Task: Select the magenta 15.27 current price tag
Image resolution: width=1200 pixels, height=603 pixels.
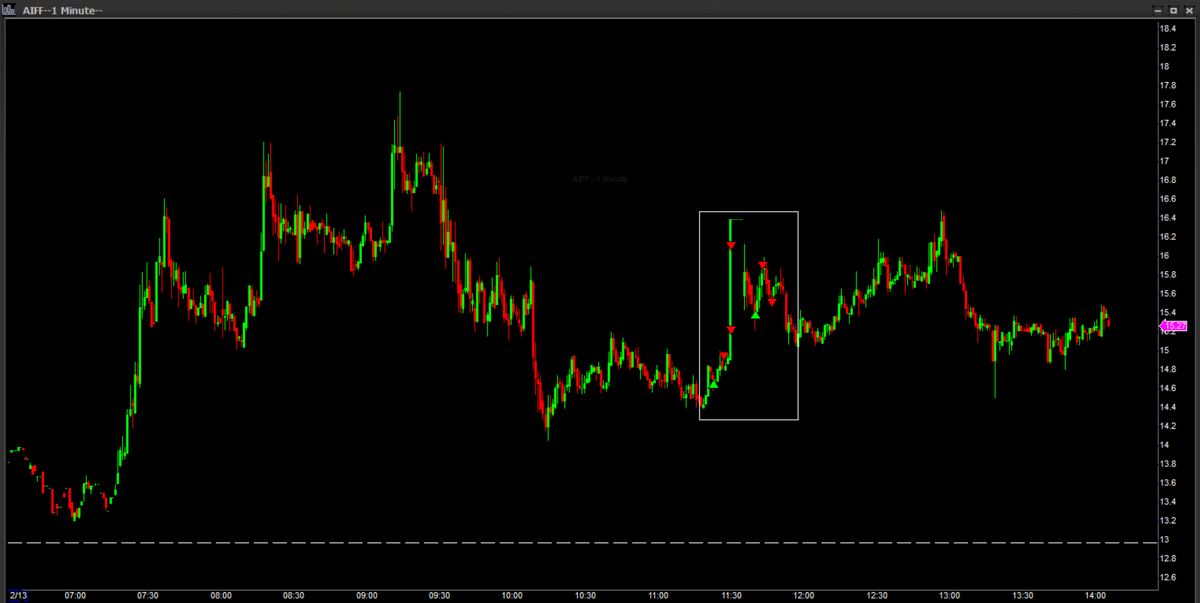Action: pyautogui.click(x=1174, y=326)
